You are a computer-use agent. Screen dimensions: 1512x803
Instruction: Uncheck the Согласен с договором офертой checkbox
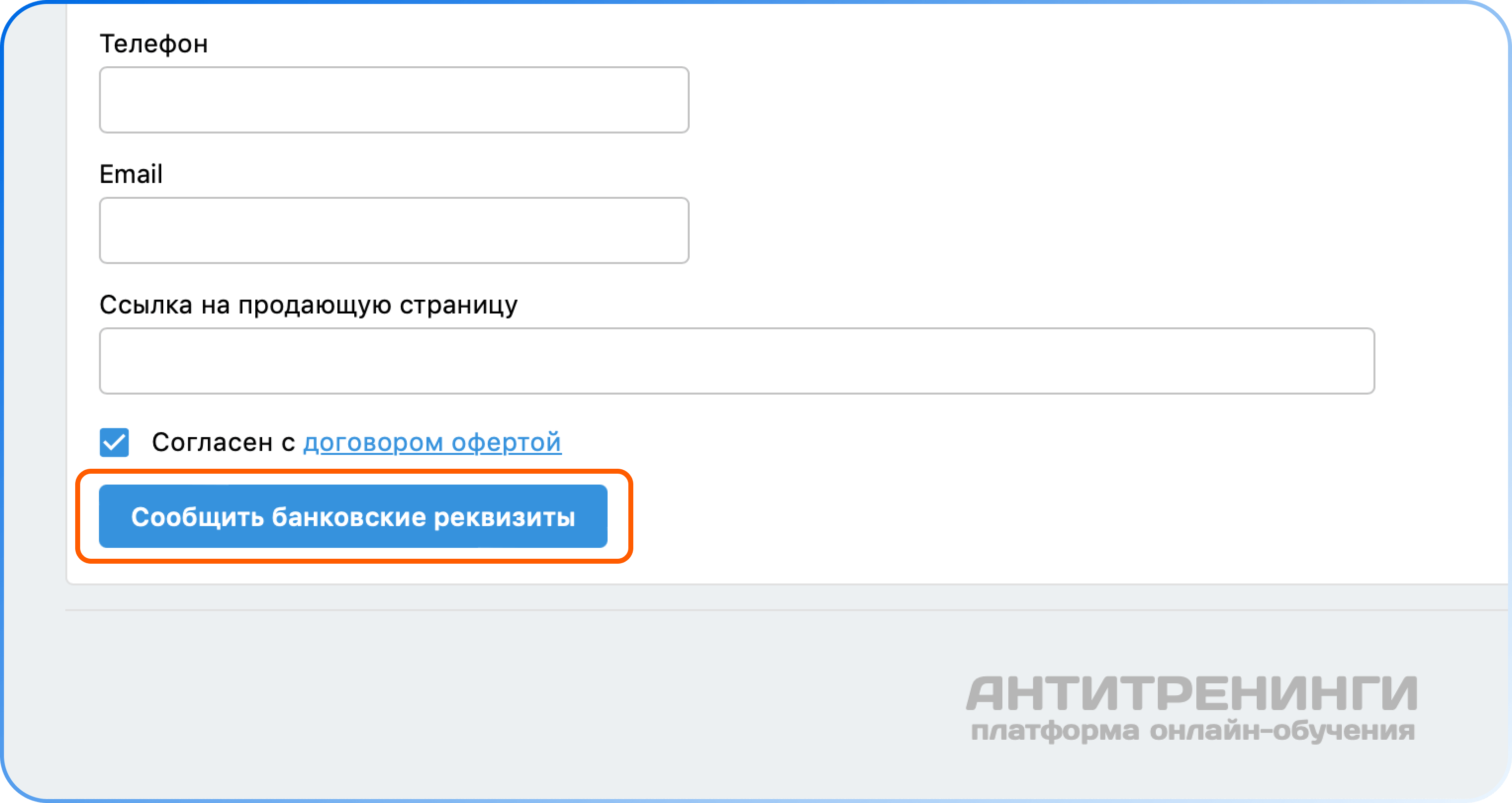point(114,442)
